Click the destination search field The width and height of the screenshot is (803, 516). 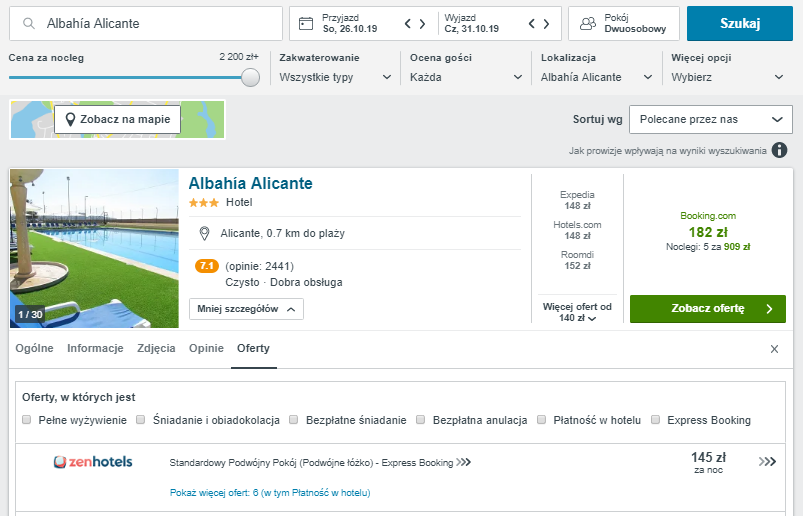[x=146, y=24]
